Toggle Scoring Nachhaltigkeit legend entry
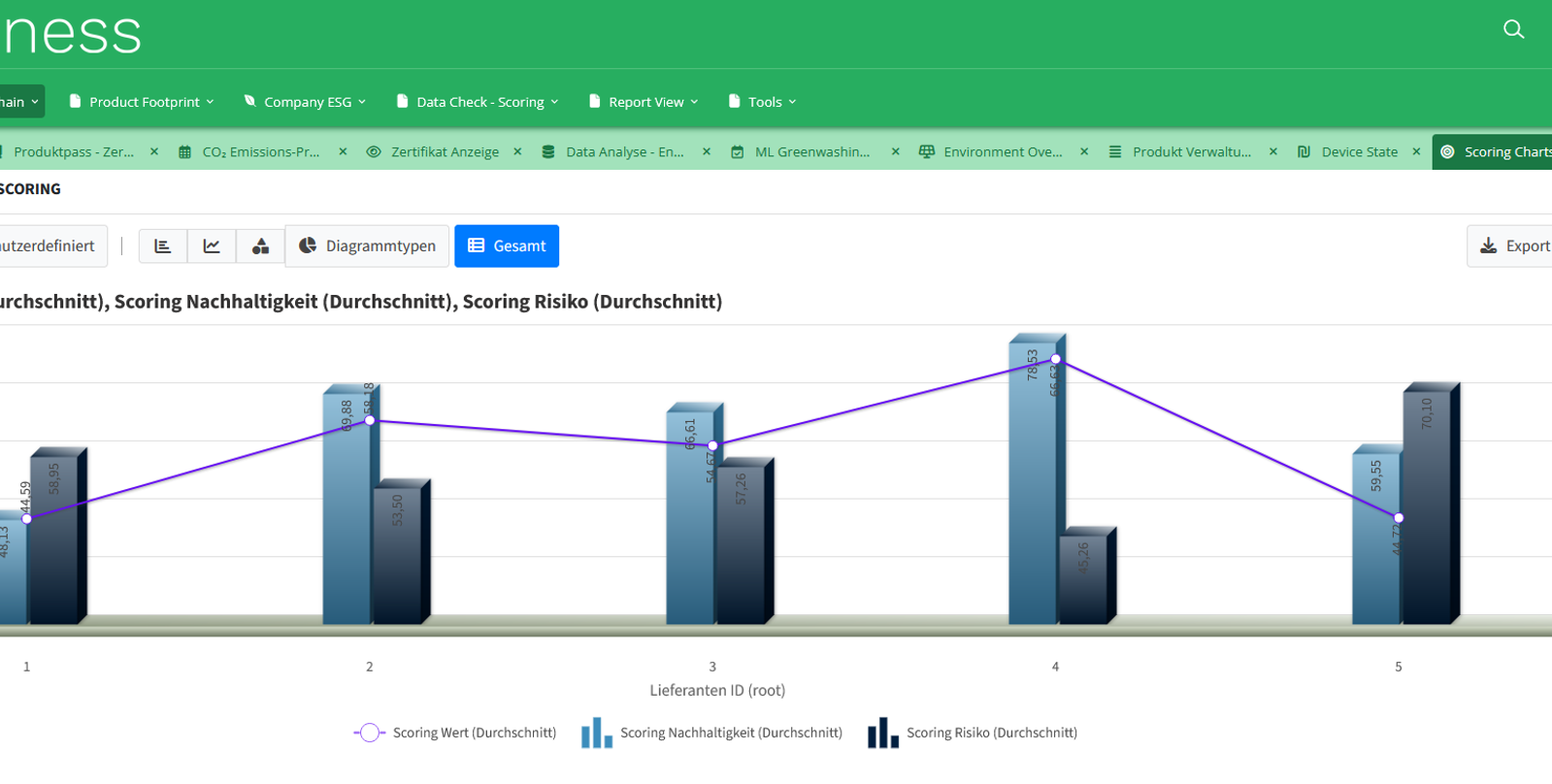Image resolution: width=1552 pixels, height=784 pixels. pyautogui.click(x=711, y=734)
